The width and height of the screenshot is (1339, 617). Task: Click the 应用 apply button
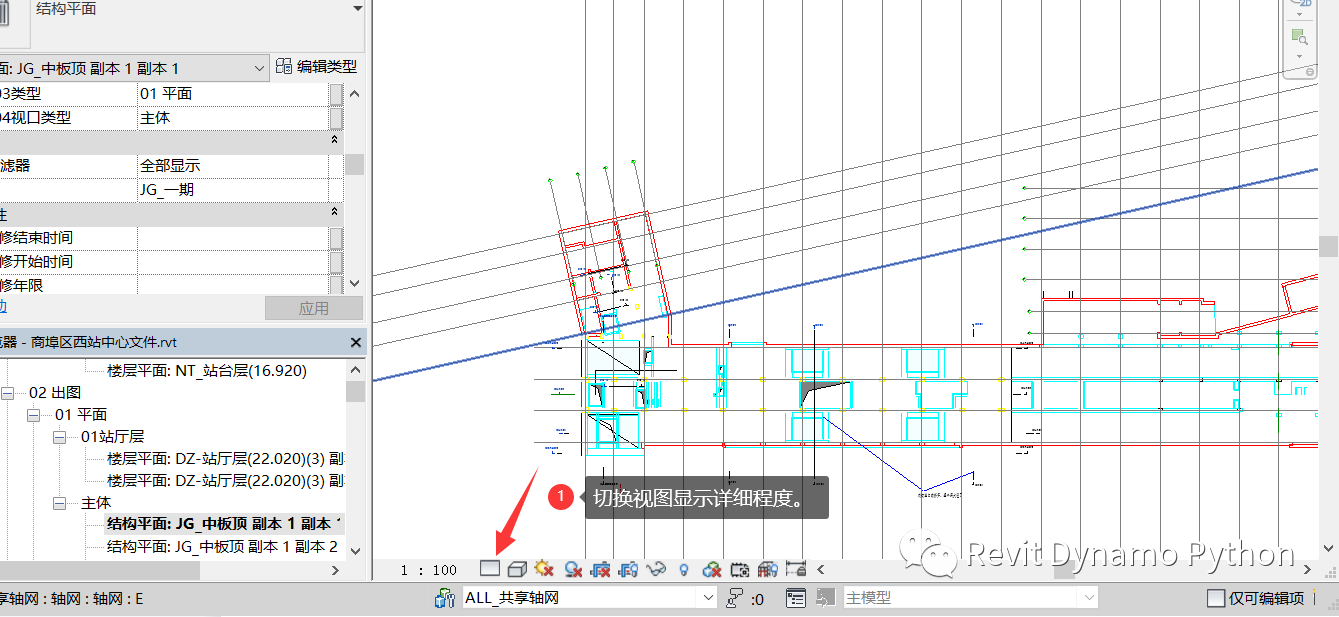click(x=314, y=308)
